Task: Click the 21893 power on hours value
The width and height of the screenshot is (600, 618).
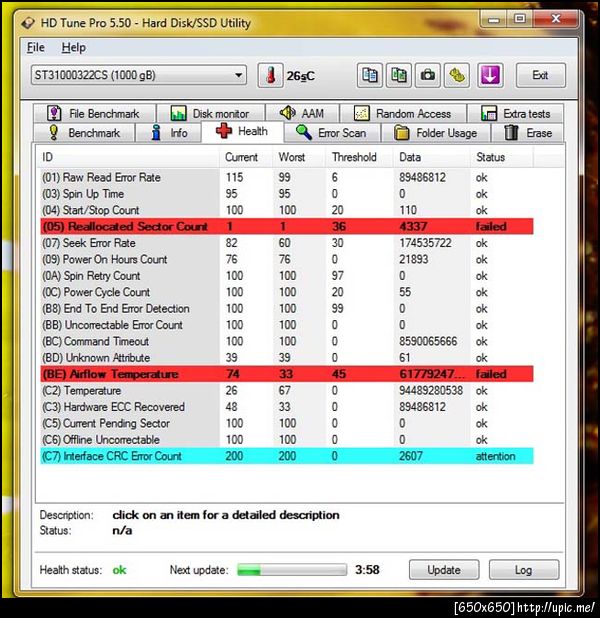Action: pos(414,259)
